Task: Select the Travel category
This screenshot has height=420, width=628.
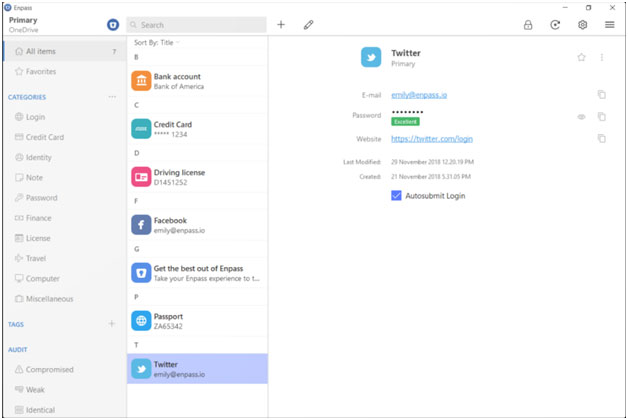Action: [x=64, y=258]
